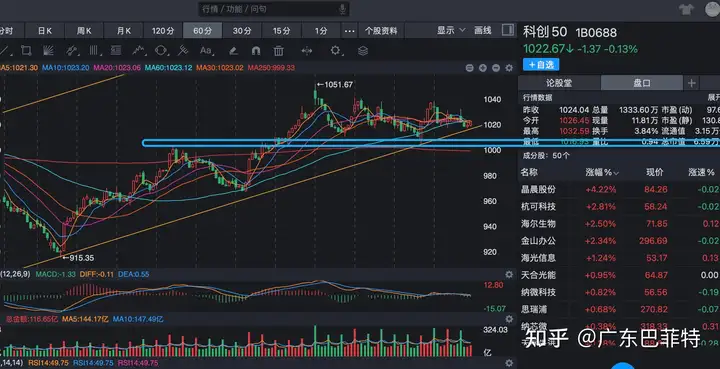
Task: Switch to the 论股堂 tab
Action: [559, 83]
